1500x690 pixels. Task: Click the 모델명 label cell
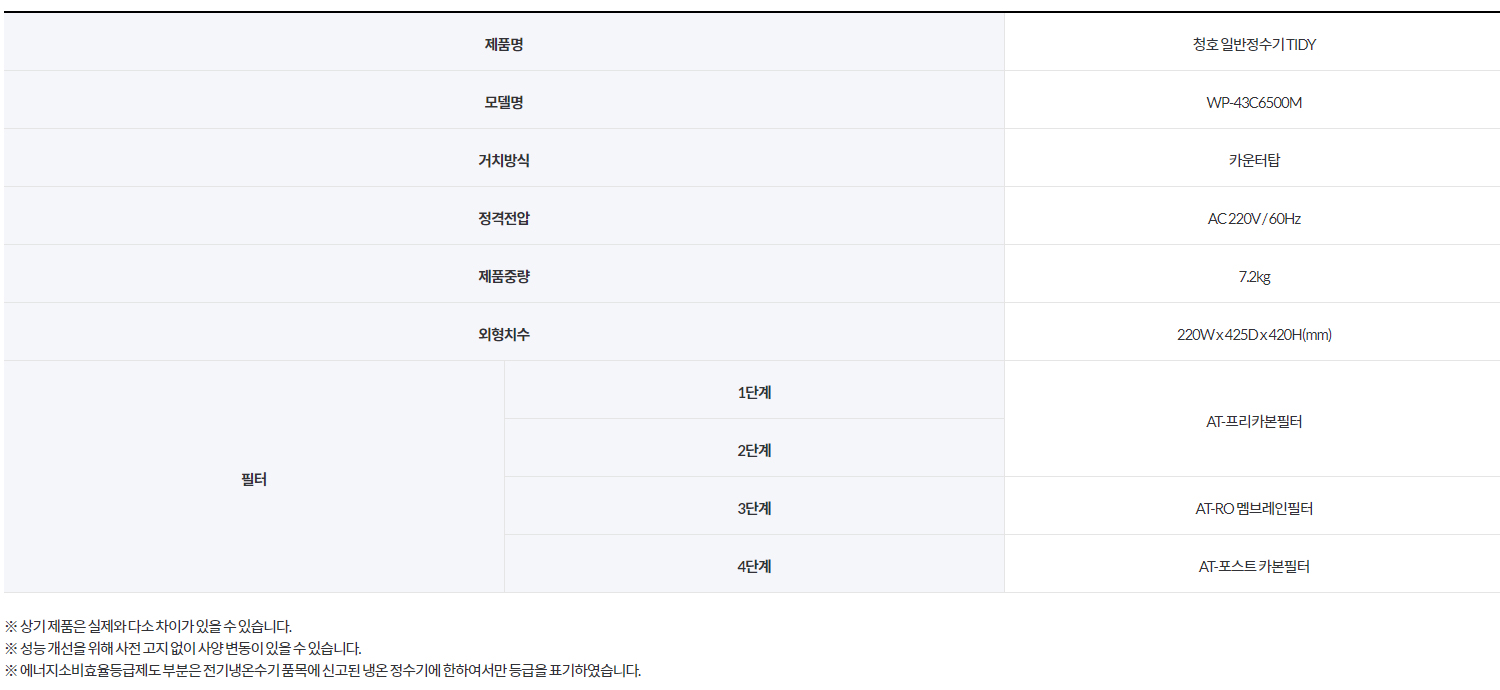pos(504,100)
